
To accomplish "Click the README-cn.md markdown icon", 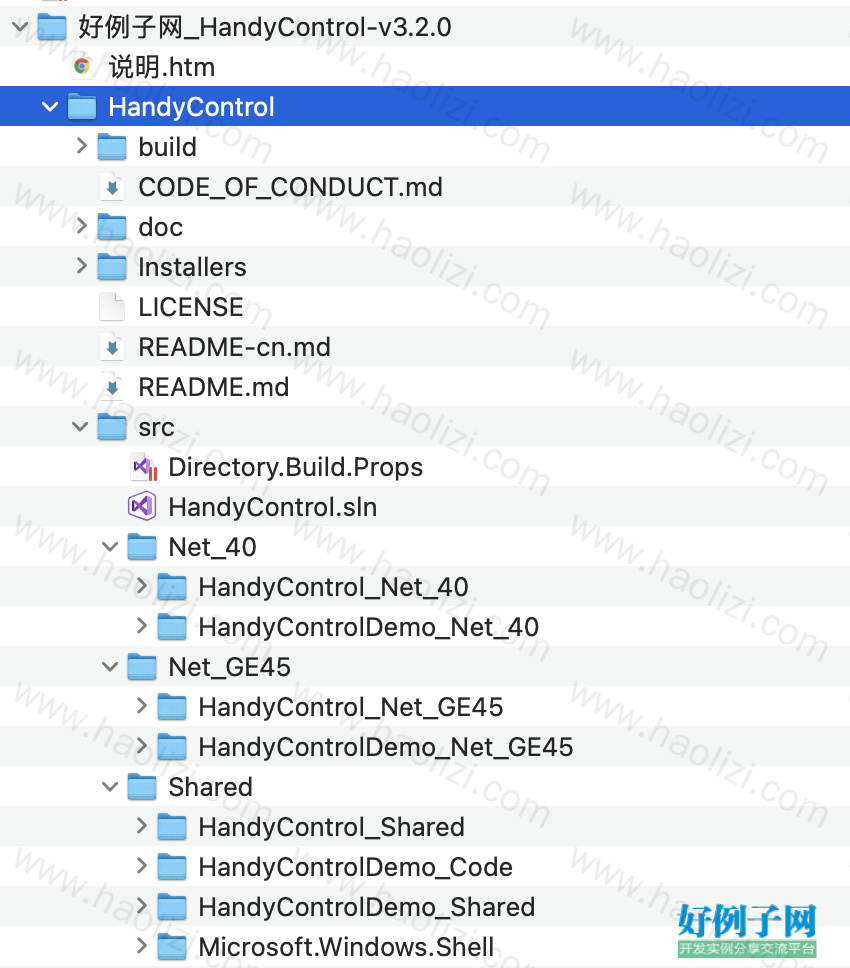I will [112, 346].
